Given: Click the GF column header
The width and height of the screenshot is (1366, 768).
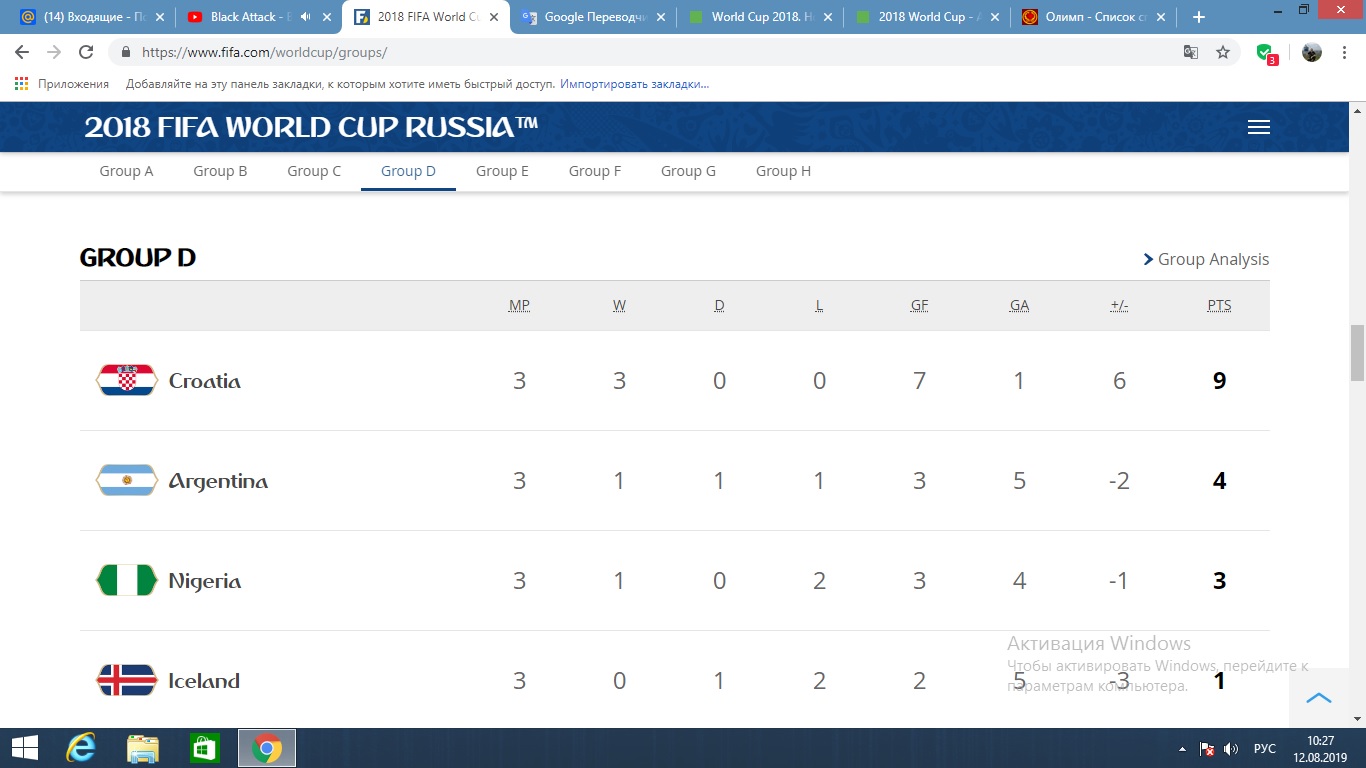Looking at the screenshot, I should 919,306.
